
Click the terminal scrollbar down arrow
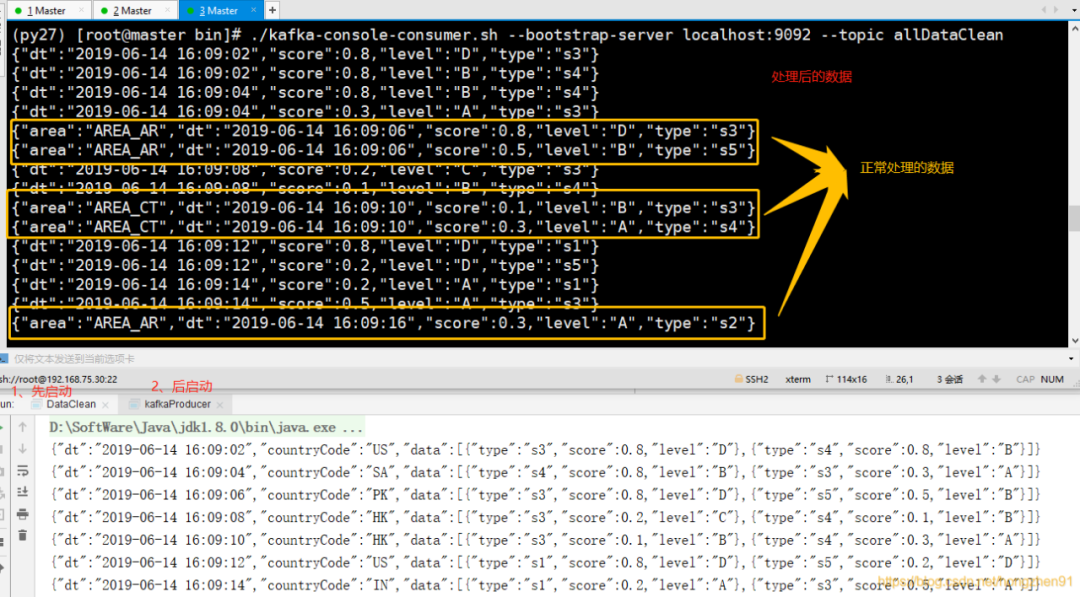[1074, 341]
